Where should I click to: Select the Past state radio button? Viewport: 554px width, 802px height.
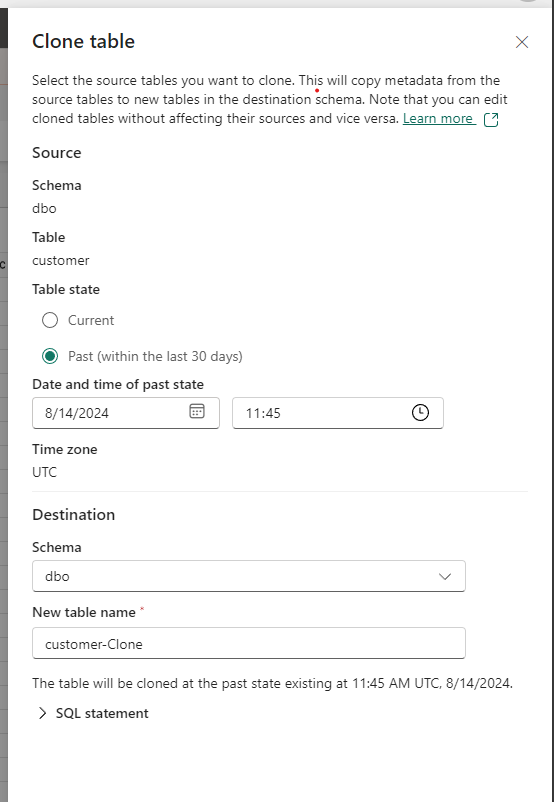point(50,356)
